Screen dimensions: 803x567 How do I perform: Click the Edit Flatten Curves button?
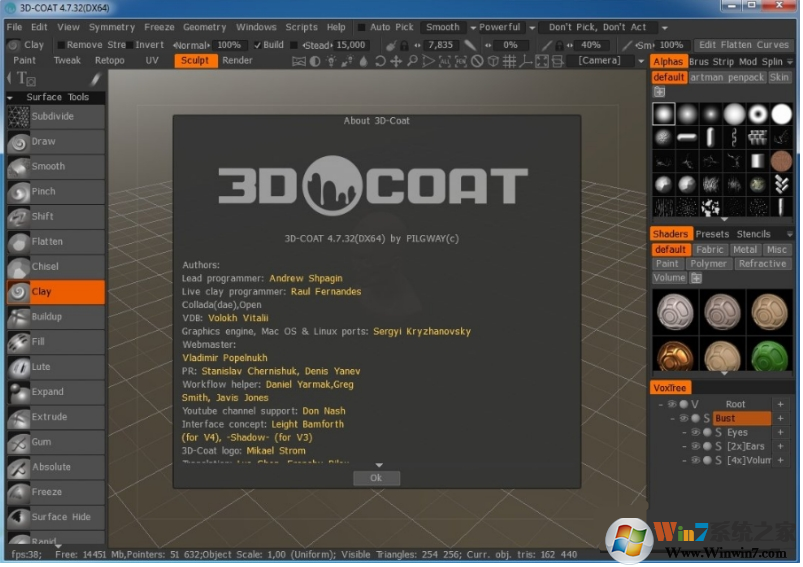[x=743, y=45]
